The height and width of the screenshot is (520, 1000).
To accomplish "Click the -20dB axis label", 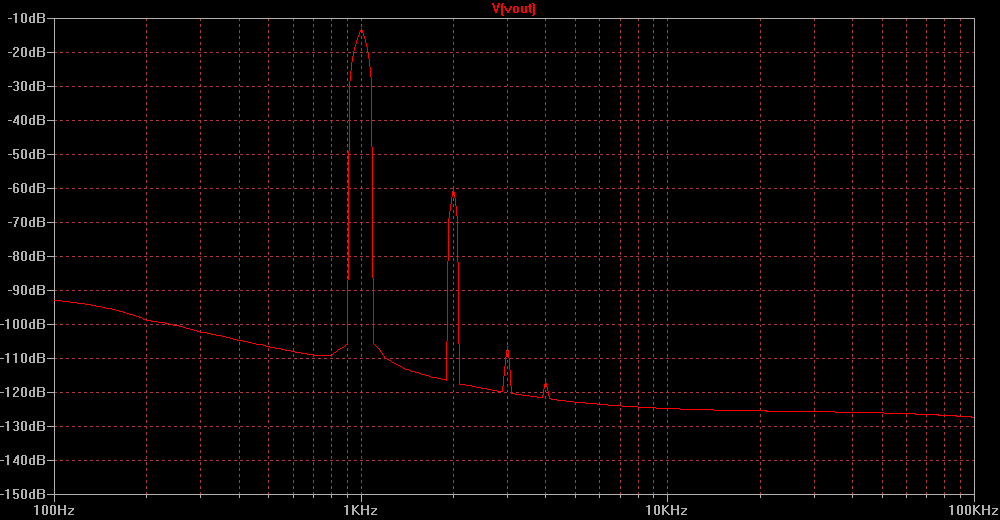I will click(x=26, y=52).
